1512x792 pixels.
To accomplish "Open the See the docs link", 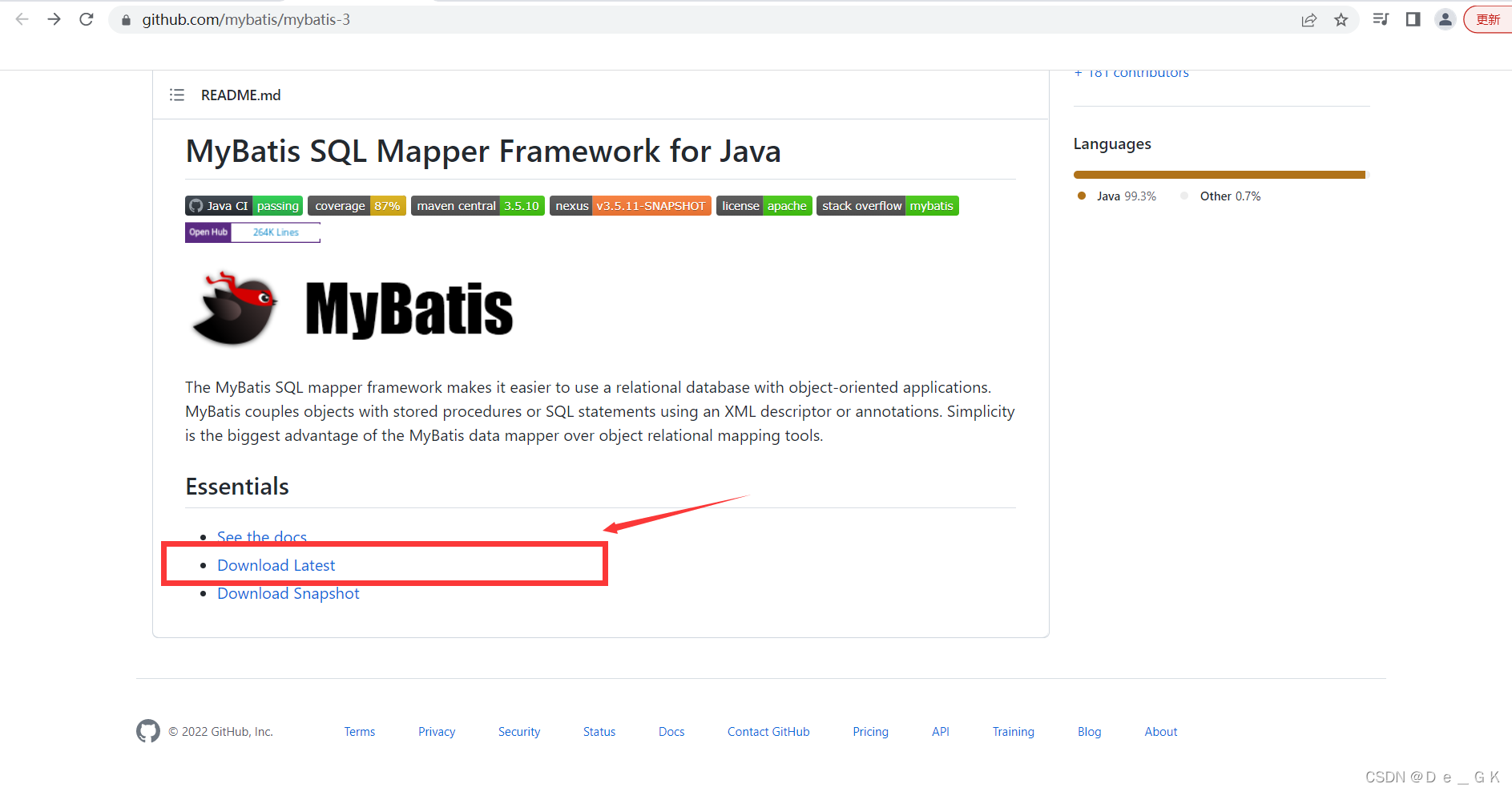I will click(262, 535).
